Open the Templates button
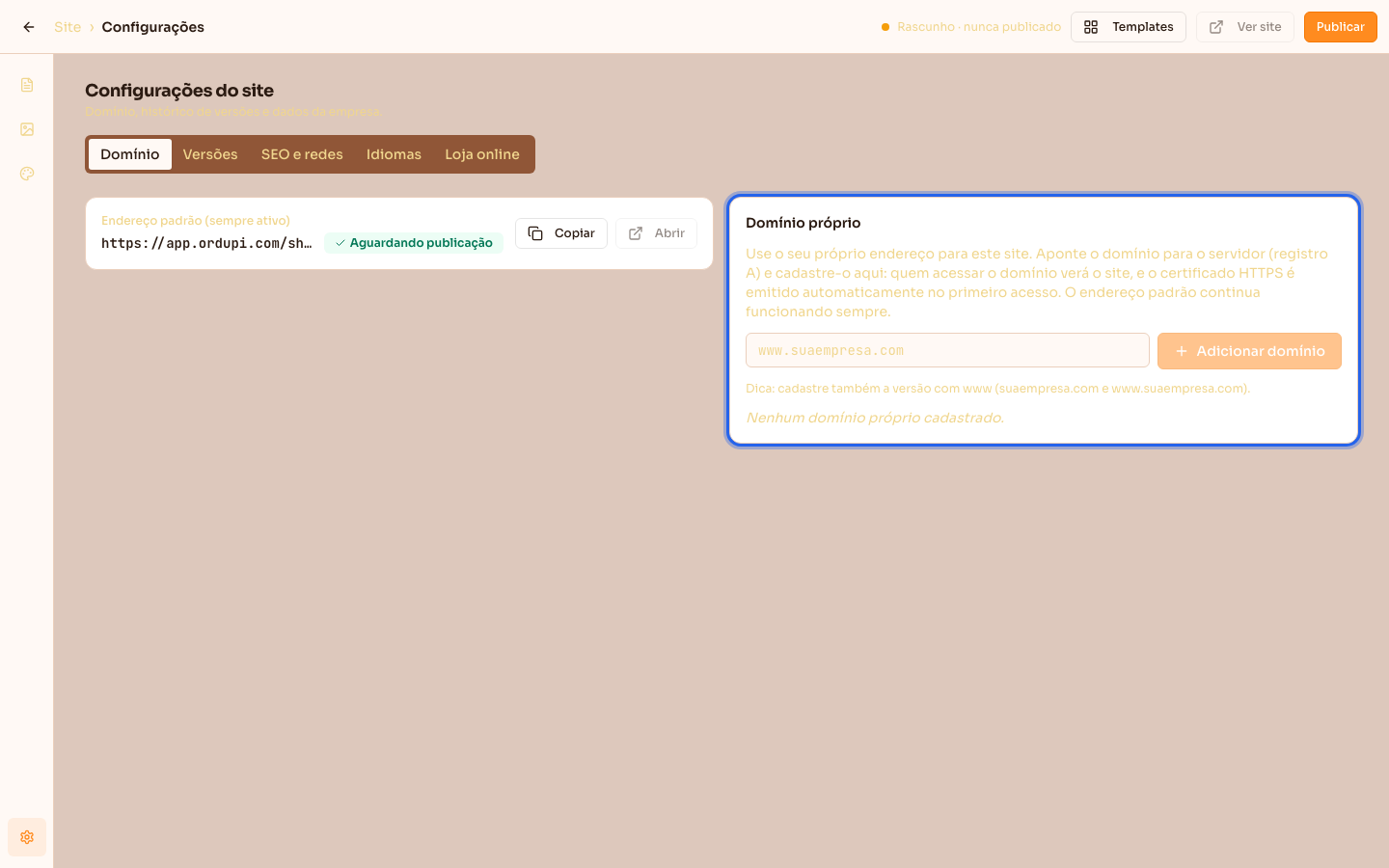 tap(1129, 27)
